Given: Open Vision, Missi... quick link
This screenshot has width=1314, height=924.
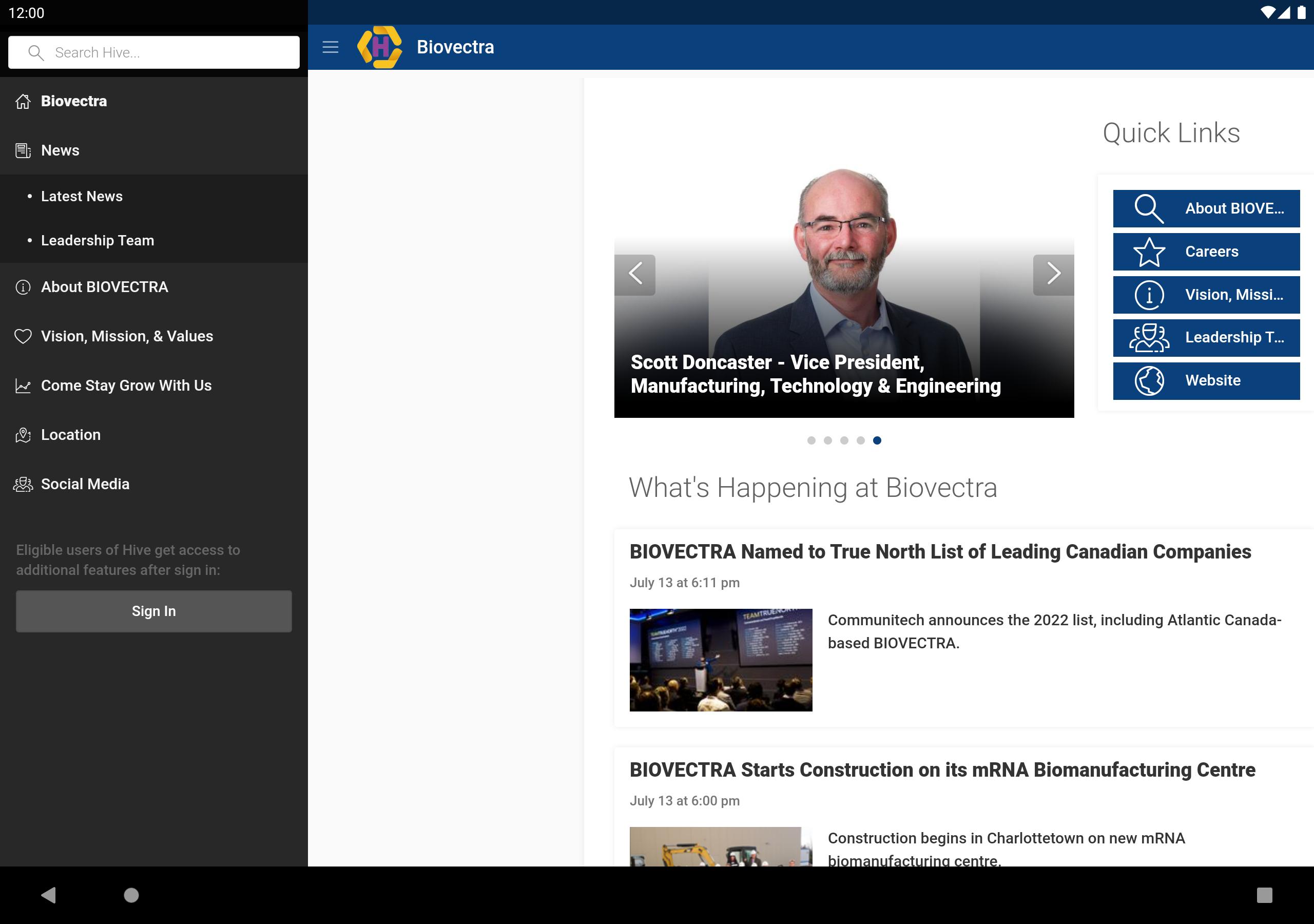Looking at the screenshot, I should pyautogui.click(x=1206, y=295).
